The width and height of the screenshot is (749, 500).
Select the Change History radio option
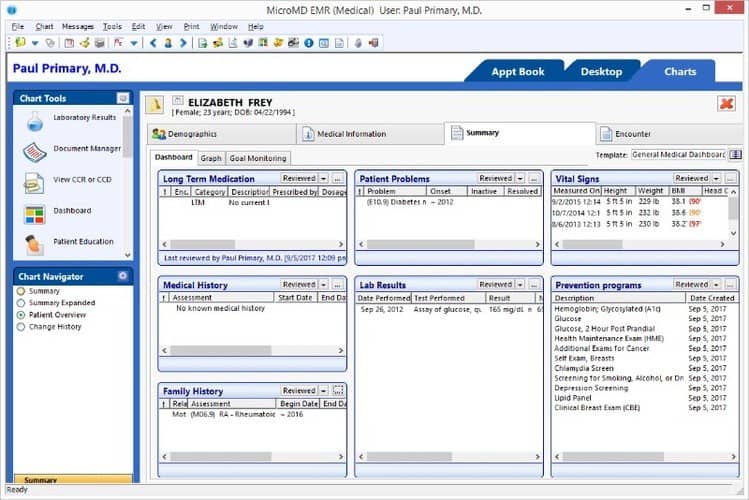click(21, 327)
